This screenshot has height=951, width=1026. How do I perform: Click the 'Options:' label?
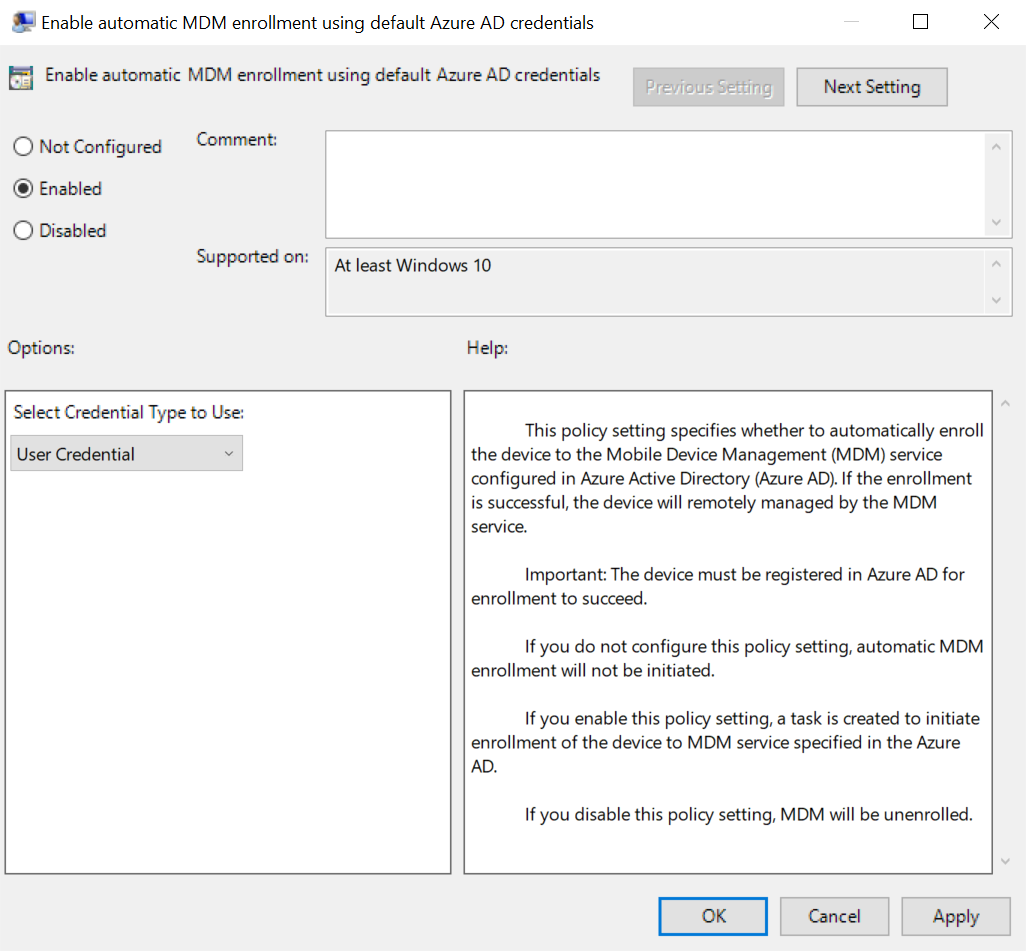[x=41, y=348]
